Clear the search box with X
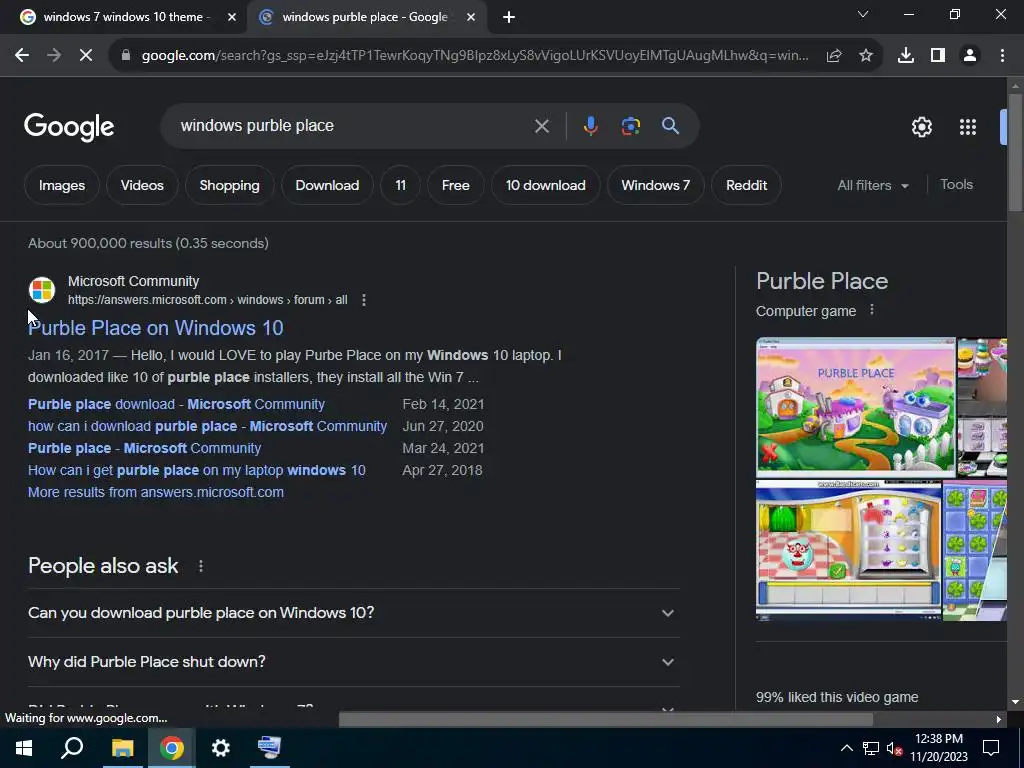The image size is (1024, 768). [541, 126]
